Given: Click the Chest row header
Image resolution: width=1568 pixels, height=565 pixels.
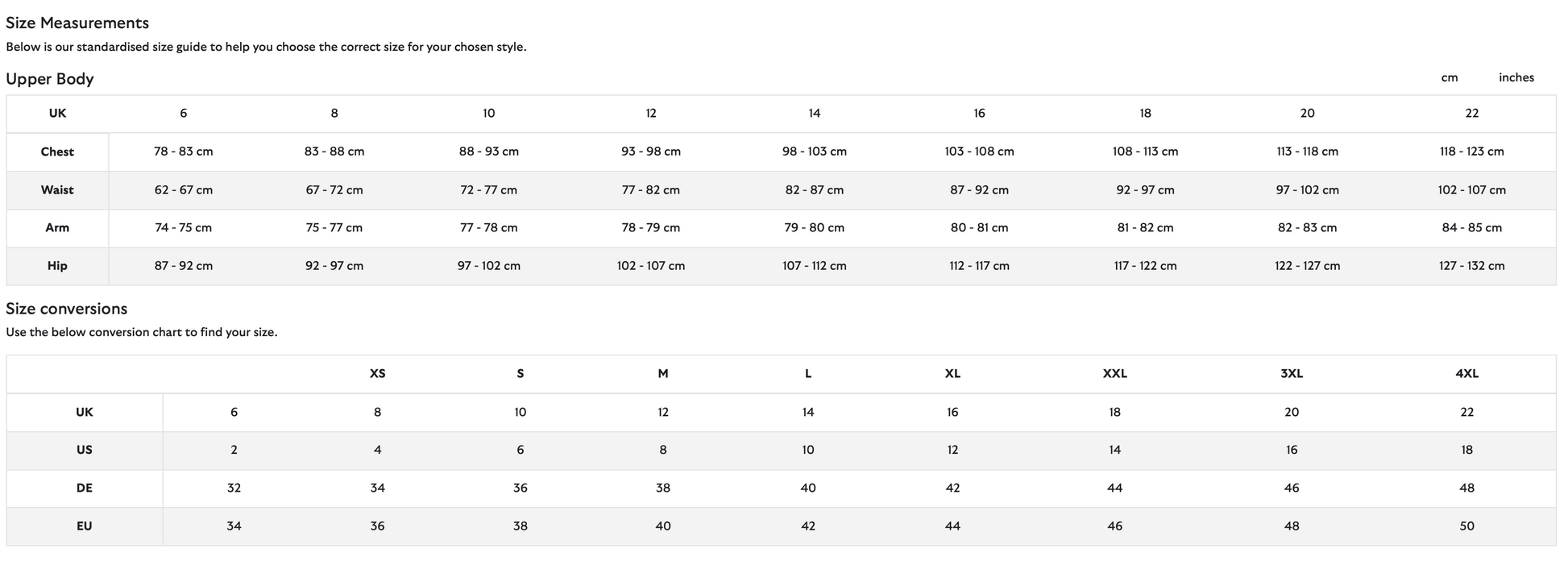Looking at the screenshot, I should coord(57,152).
